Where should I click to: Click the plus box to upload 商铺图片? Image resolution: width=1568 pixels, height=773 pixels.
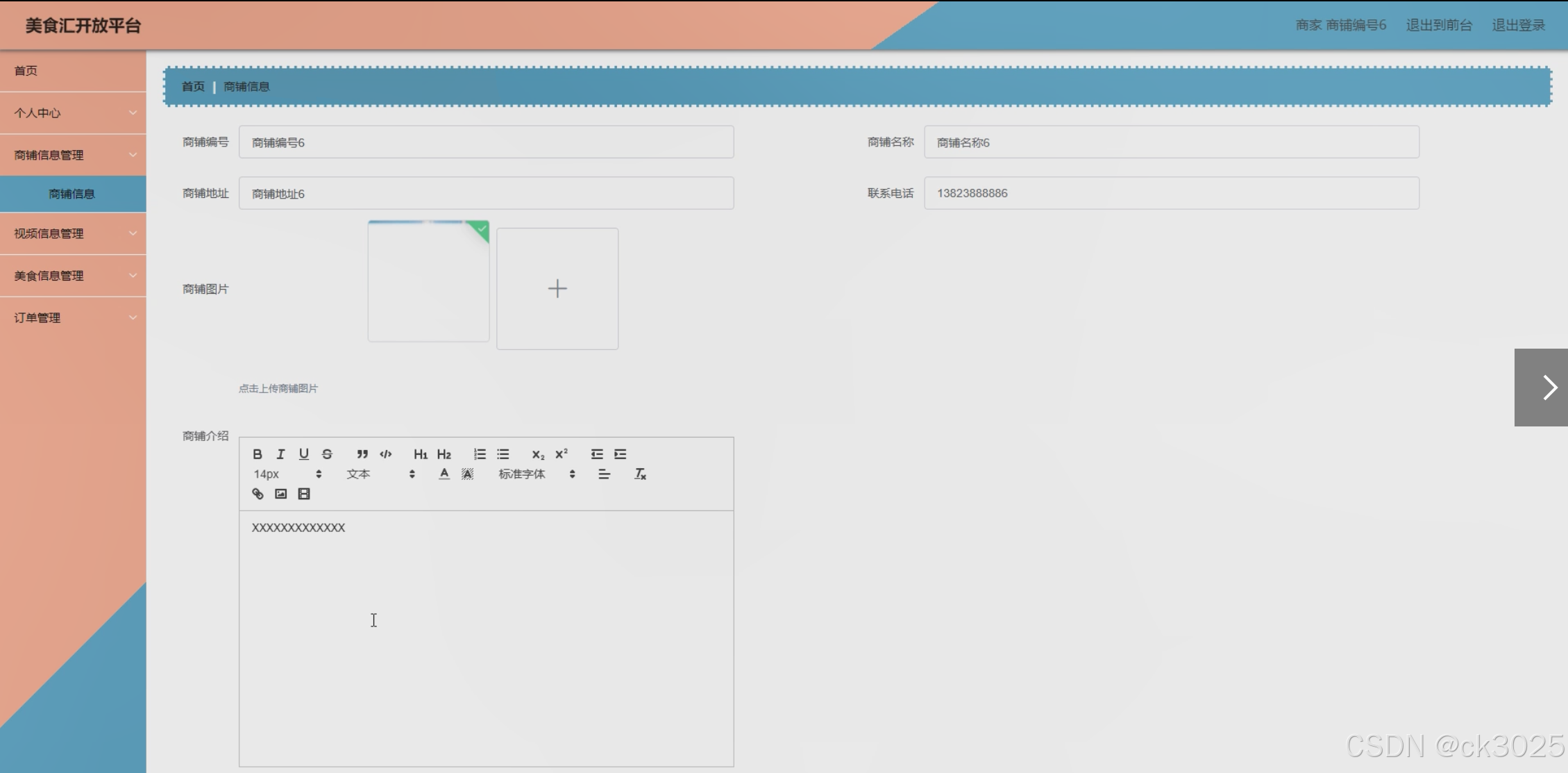tap(557, 289)
